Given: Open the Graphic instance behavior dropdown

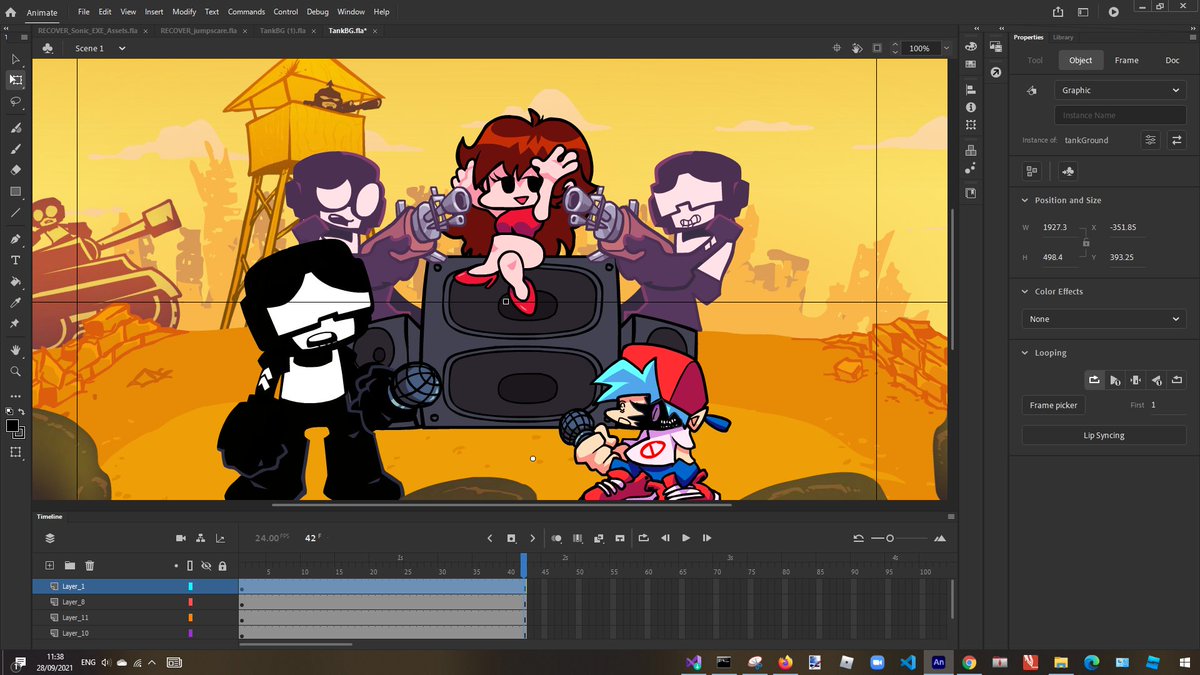Looking at the screenshot, I should 1120,90.
